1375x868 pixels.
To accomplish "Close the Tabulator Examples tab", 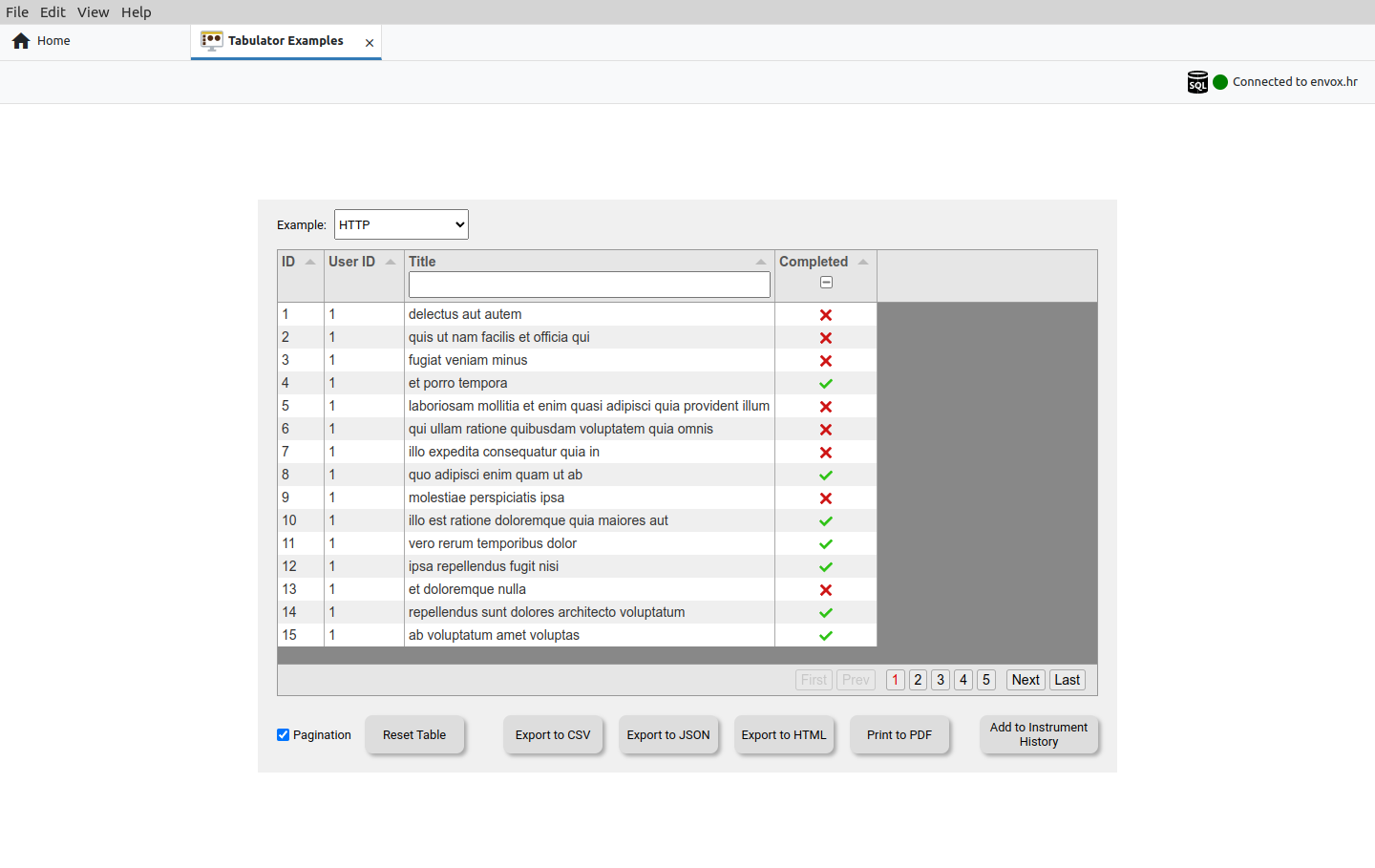I will (370, 43).
